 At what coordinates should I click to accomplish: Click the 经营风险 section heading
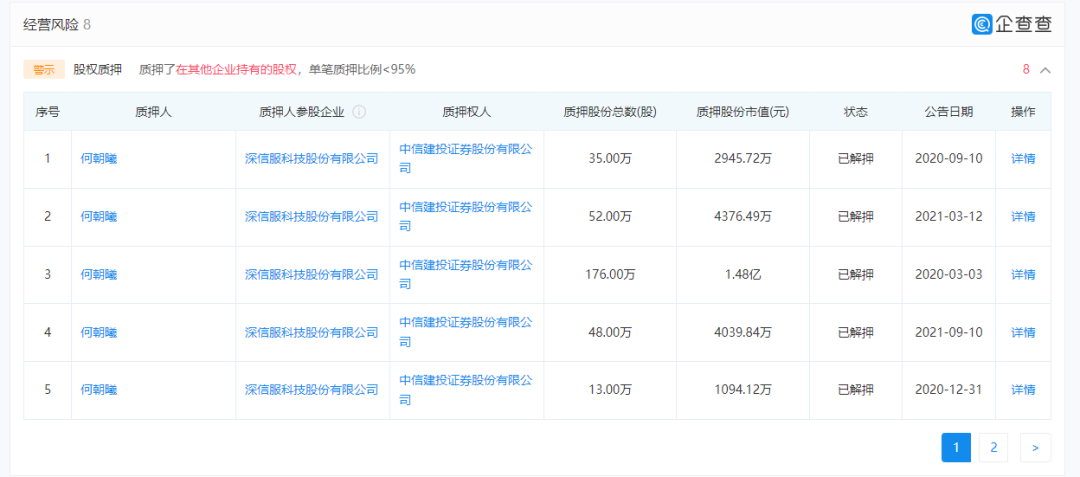click(x=51, y=25)
